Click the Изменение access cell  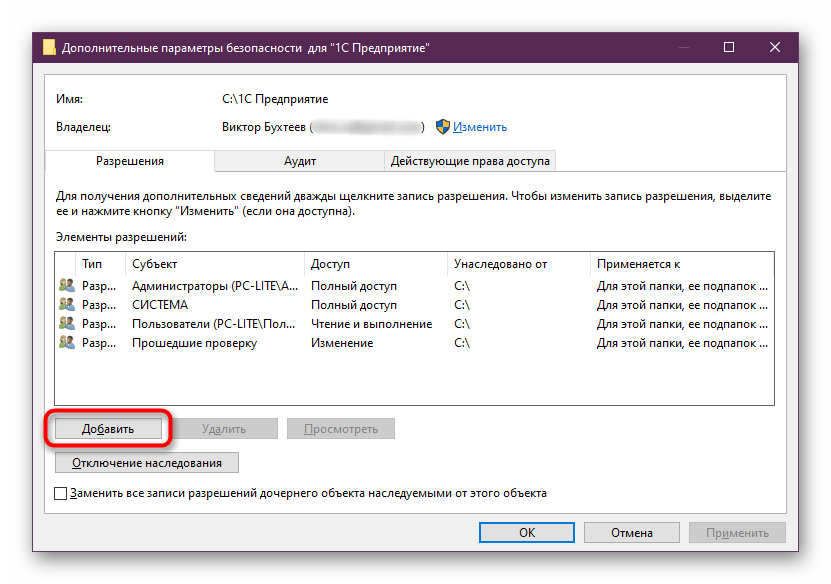tap(342, 343)
